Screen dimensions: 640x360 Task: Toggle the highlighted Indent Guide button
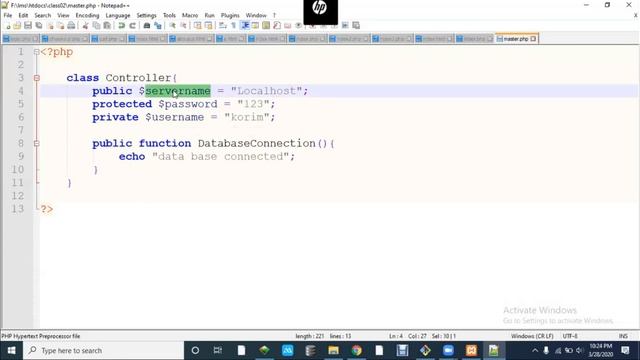point(245,26)
